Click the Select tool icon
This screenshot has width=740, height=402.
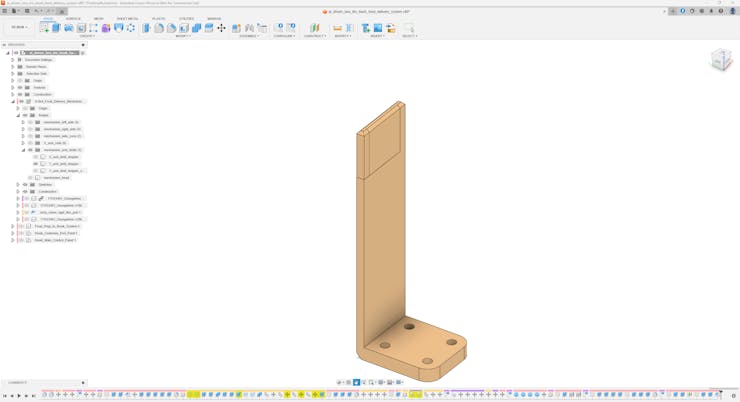click(408, 28)
